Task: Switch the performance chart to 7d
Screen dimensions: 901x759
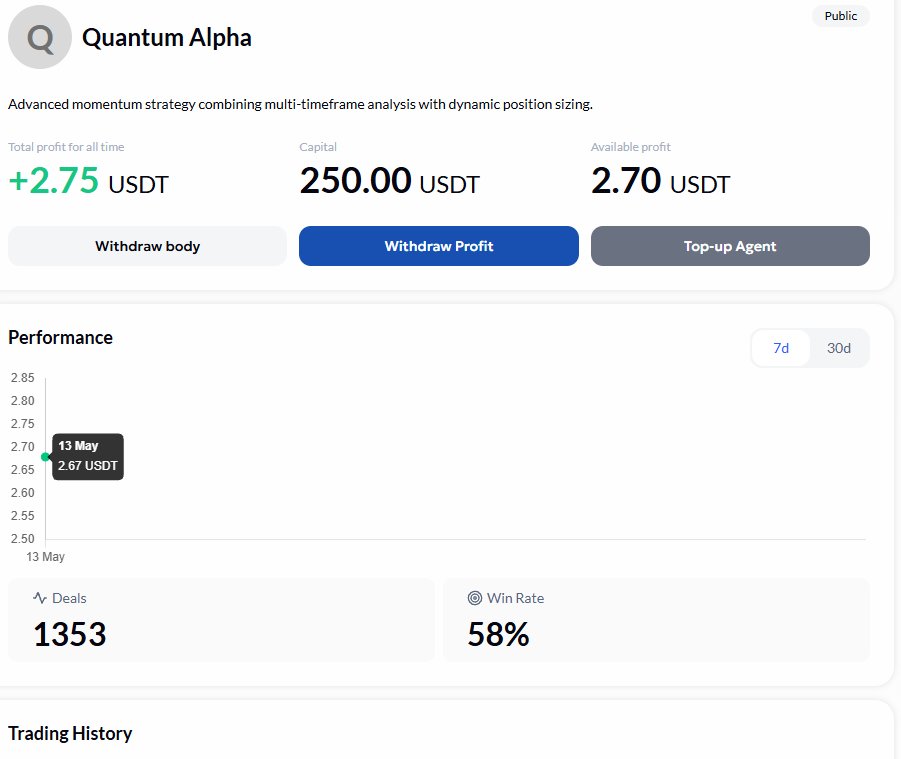Action: click(781, 348)
